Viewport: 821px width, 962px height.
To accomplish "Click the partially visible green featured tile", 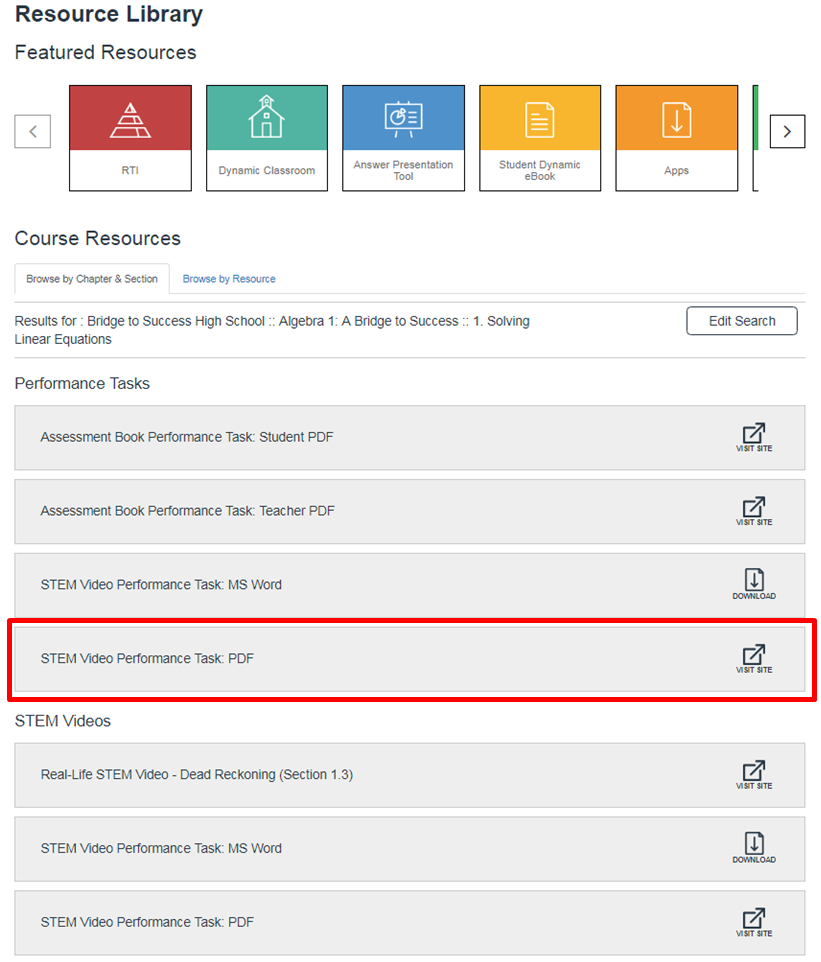I will point(755,137).
